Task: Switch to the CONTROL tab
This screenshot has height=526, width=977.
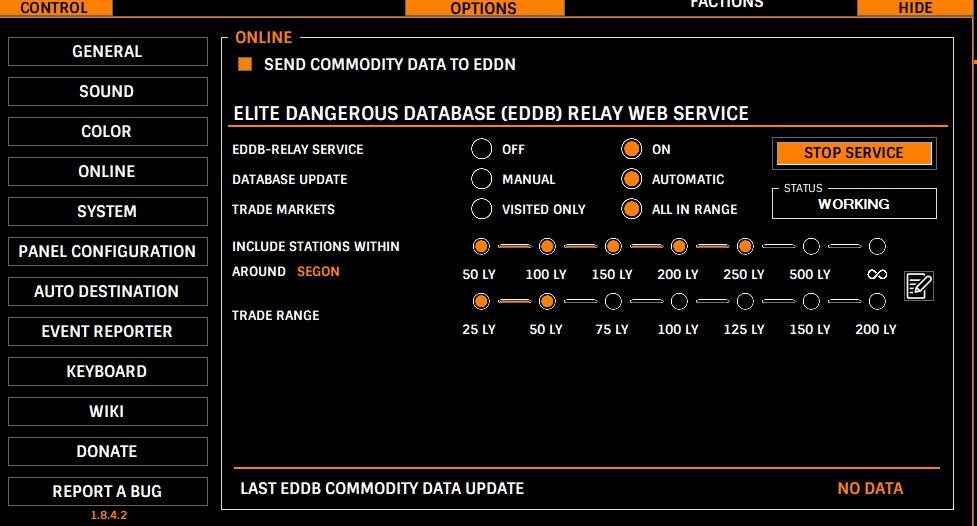Action: pos(56,7)
